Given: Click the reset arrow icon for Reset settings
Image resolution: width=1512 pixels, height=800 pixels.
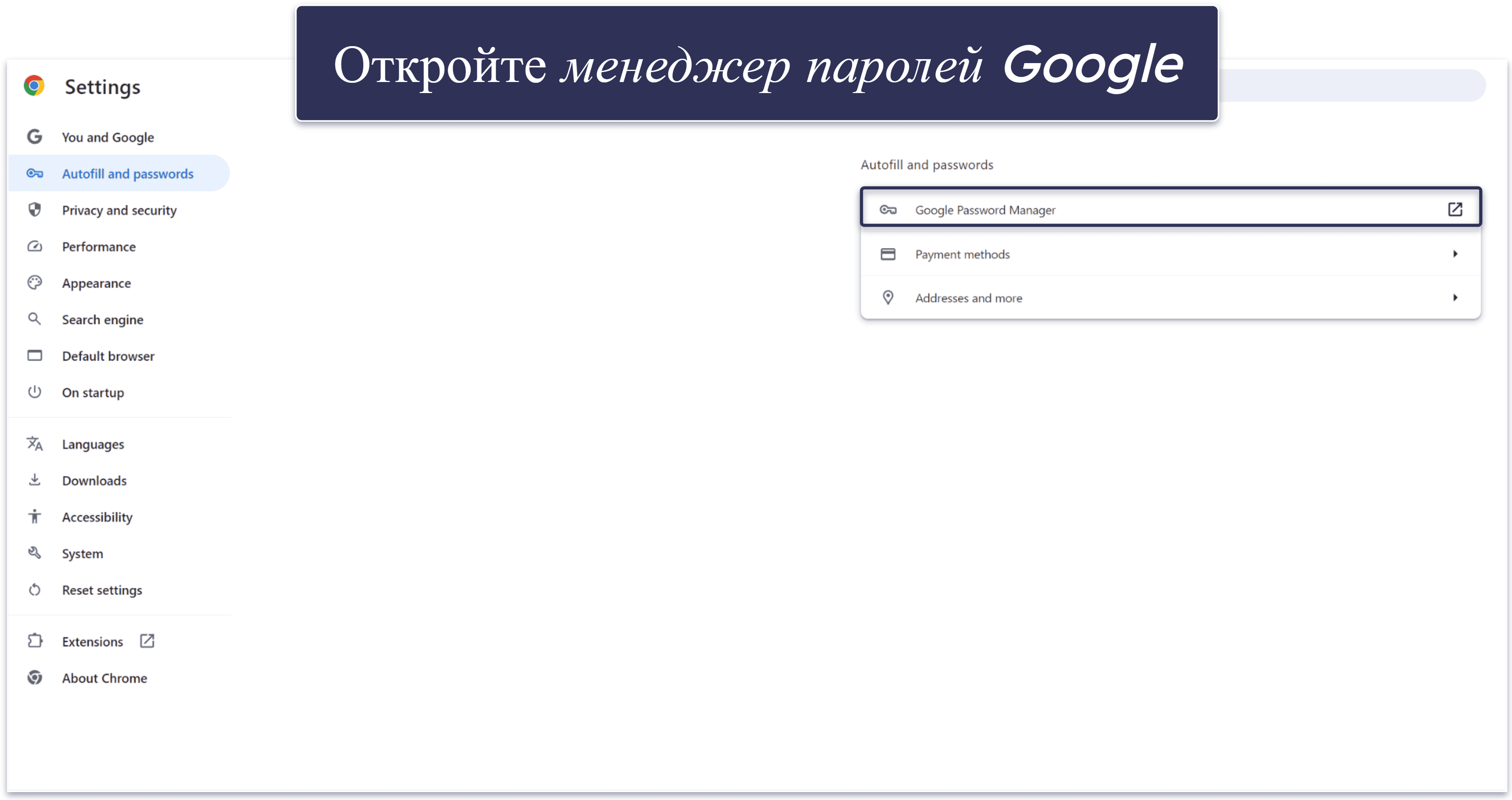Looking at the screenshot, I should point(35,589).
